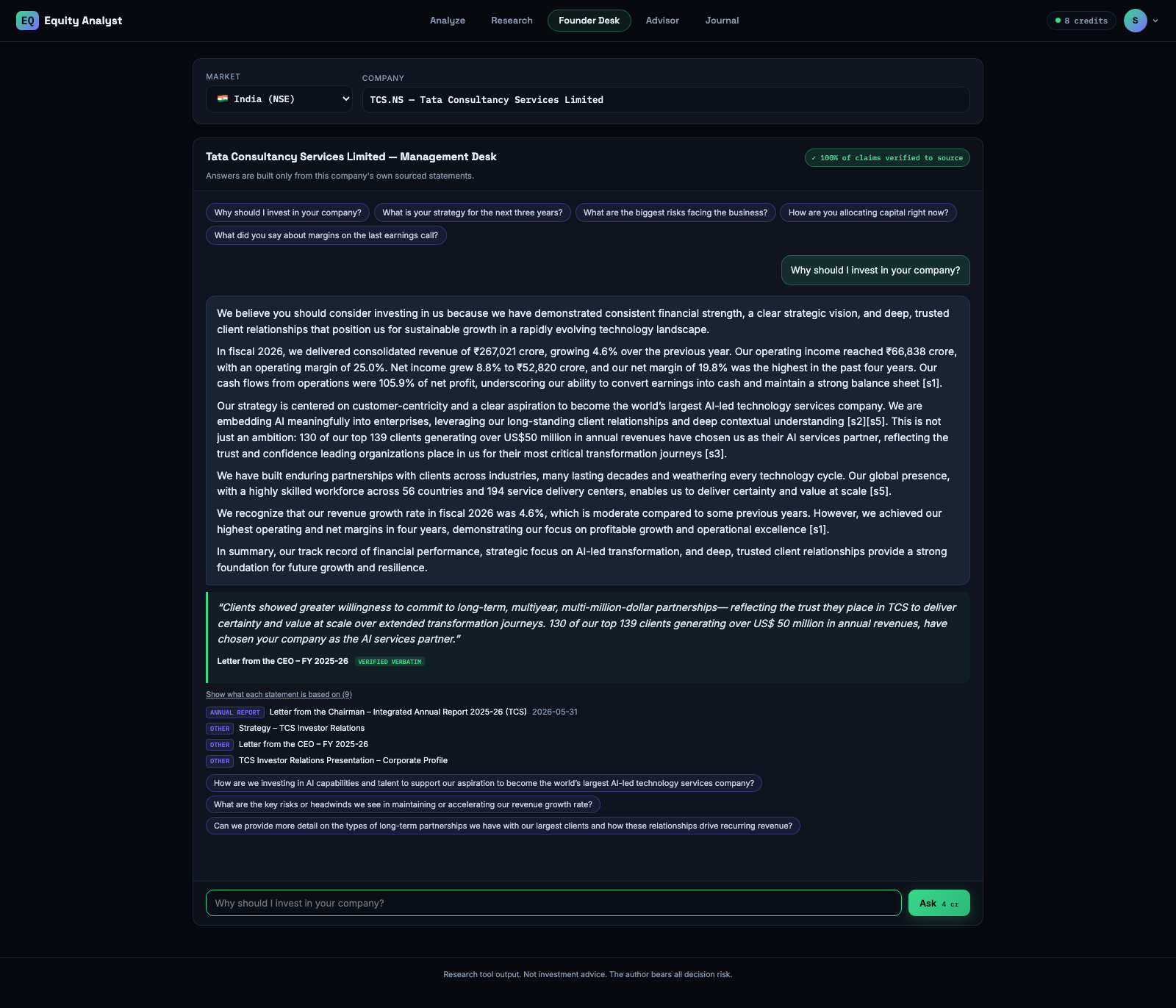Image resolution: width=1176 pixels, height=1008 pixels.
Task: Open the India (NSE) market dropdown
Action: 279,99
